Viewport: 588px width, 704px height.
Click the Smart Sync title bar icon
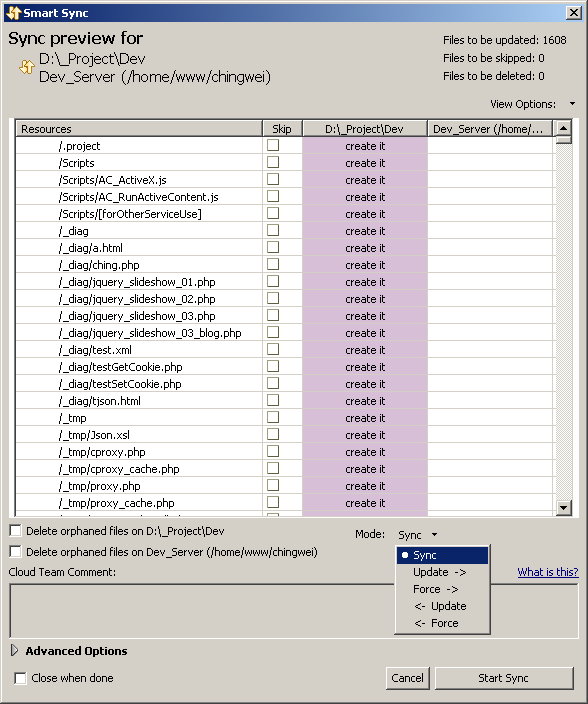tap(13, 13)
